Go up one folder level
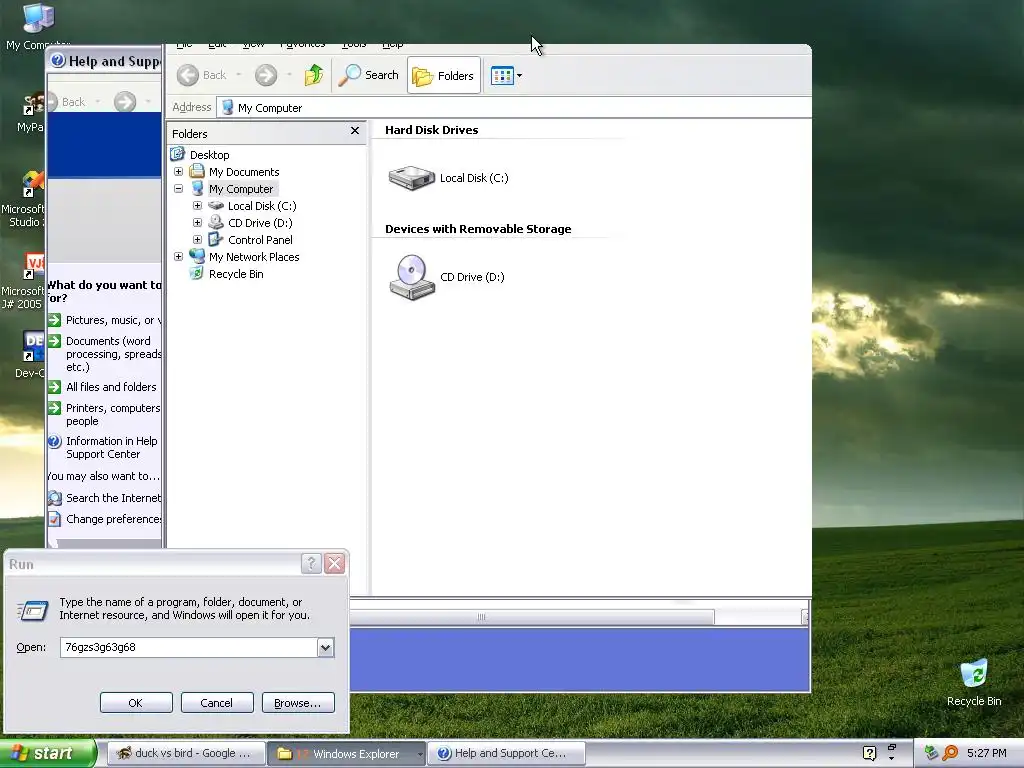 point(314,75)
